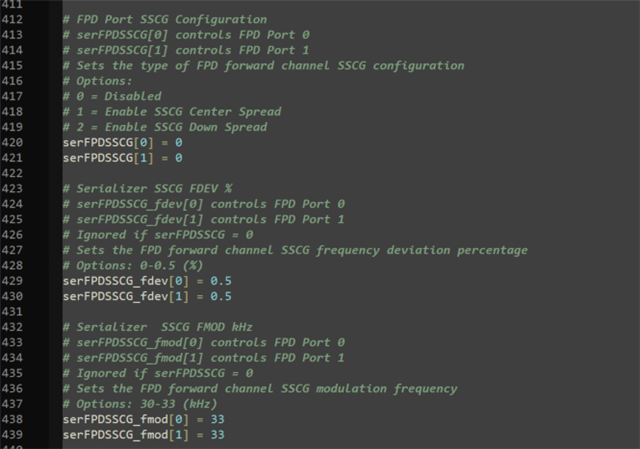This screenshot has width=640, height=449.
Task: Click the 0.5 value of serFPDSSCG_fdev[0]
Action: click(x=221, y=281)
